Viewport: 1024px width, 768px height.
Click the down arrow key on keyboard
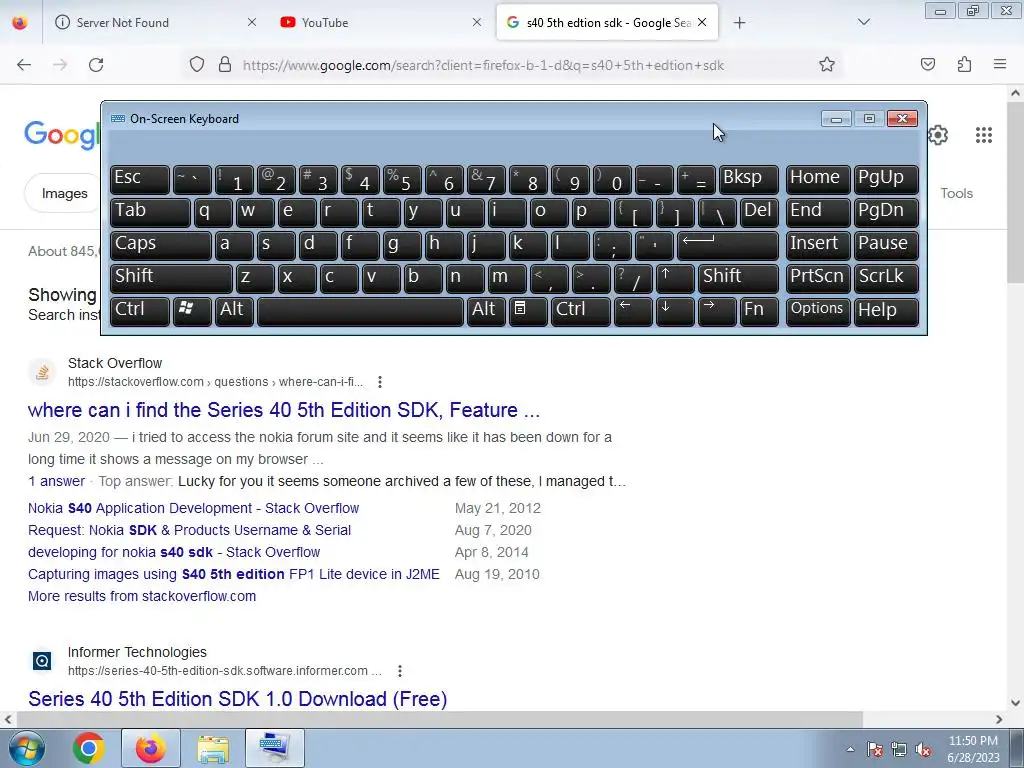tap(674, 310)
